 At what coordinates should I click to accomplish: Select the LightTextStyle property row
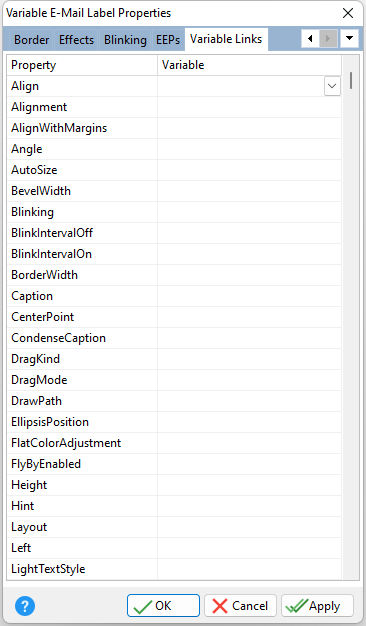pos(174,569)
